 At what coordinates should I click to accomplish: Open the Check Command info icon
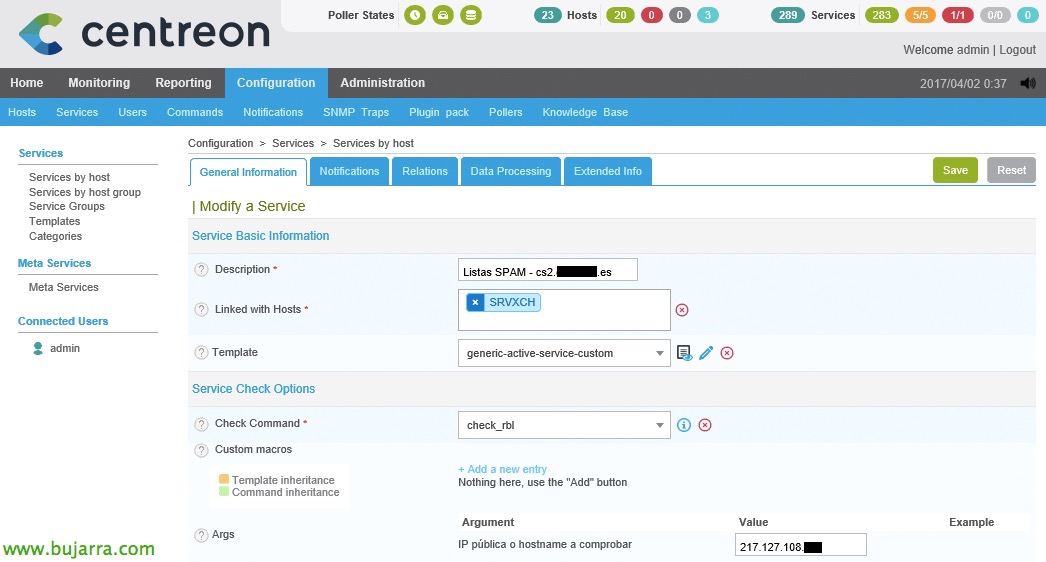(x=684, y=425)
